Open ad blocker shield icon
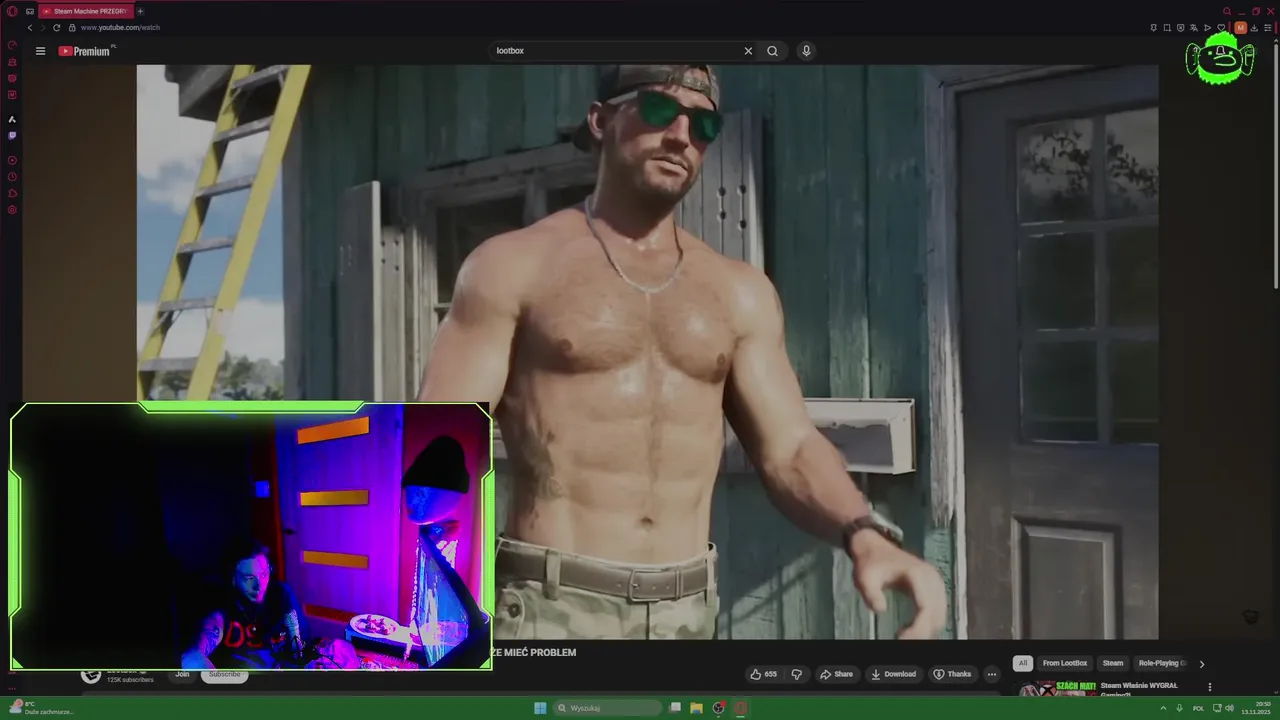This screenshot has width=1280, height=720. [1180, 28]
